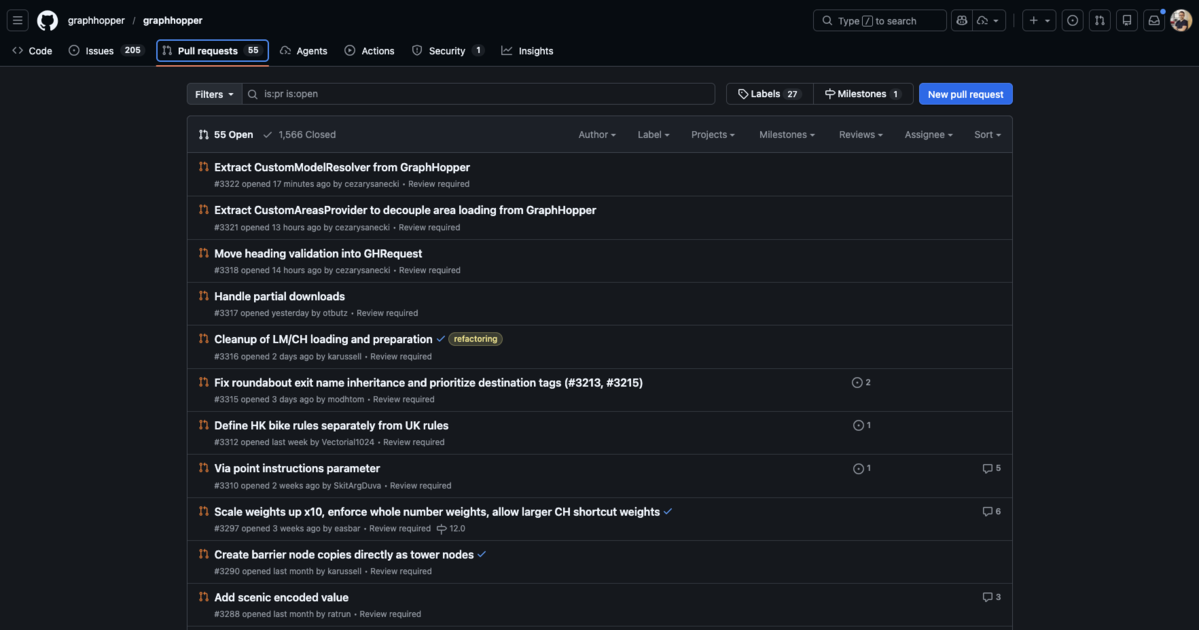
Task: Open pull requests icon in top header
Action: 1100,21
